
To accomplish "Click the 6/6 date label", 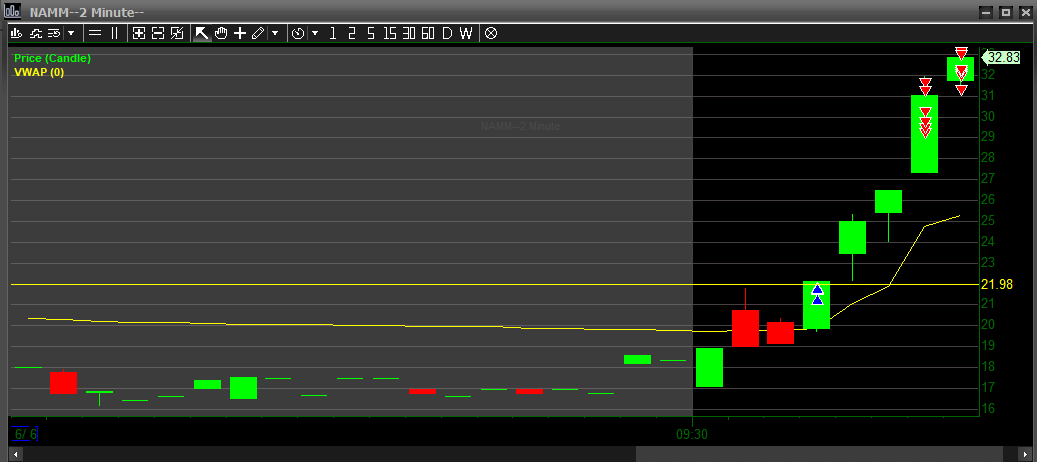I will click(26, 434).
